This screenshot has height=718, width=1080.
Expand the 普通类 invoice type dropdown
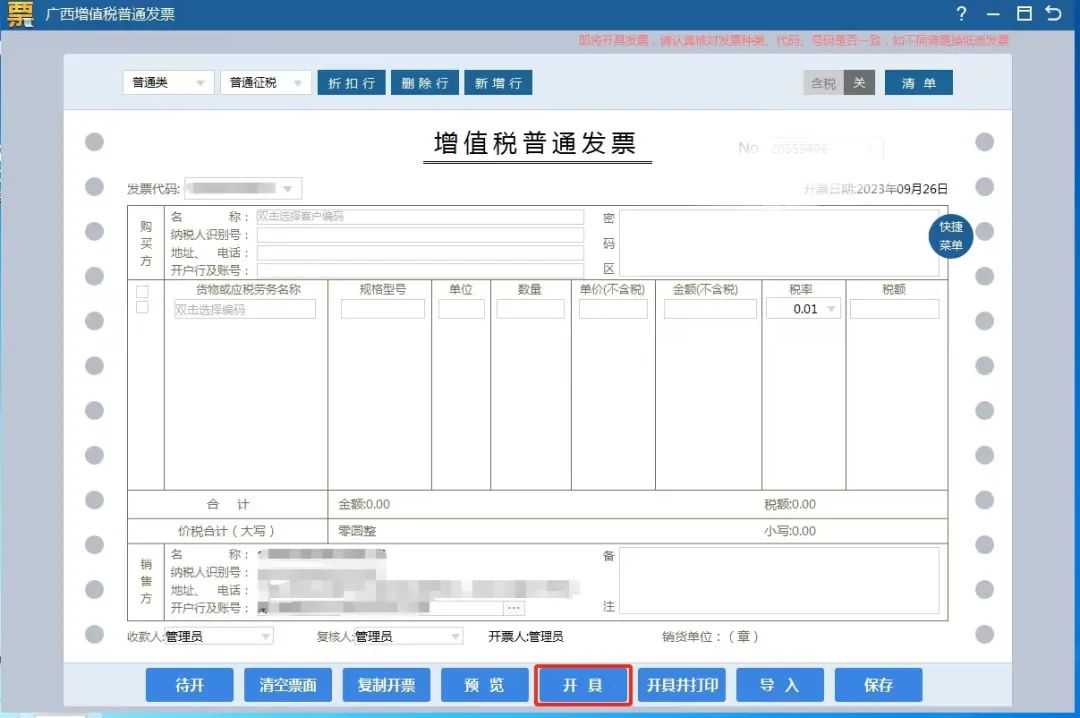click(x=168, y=83)
